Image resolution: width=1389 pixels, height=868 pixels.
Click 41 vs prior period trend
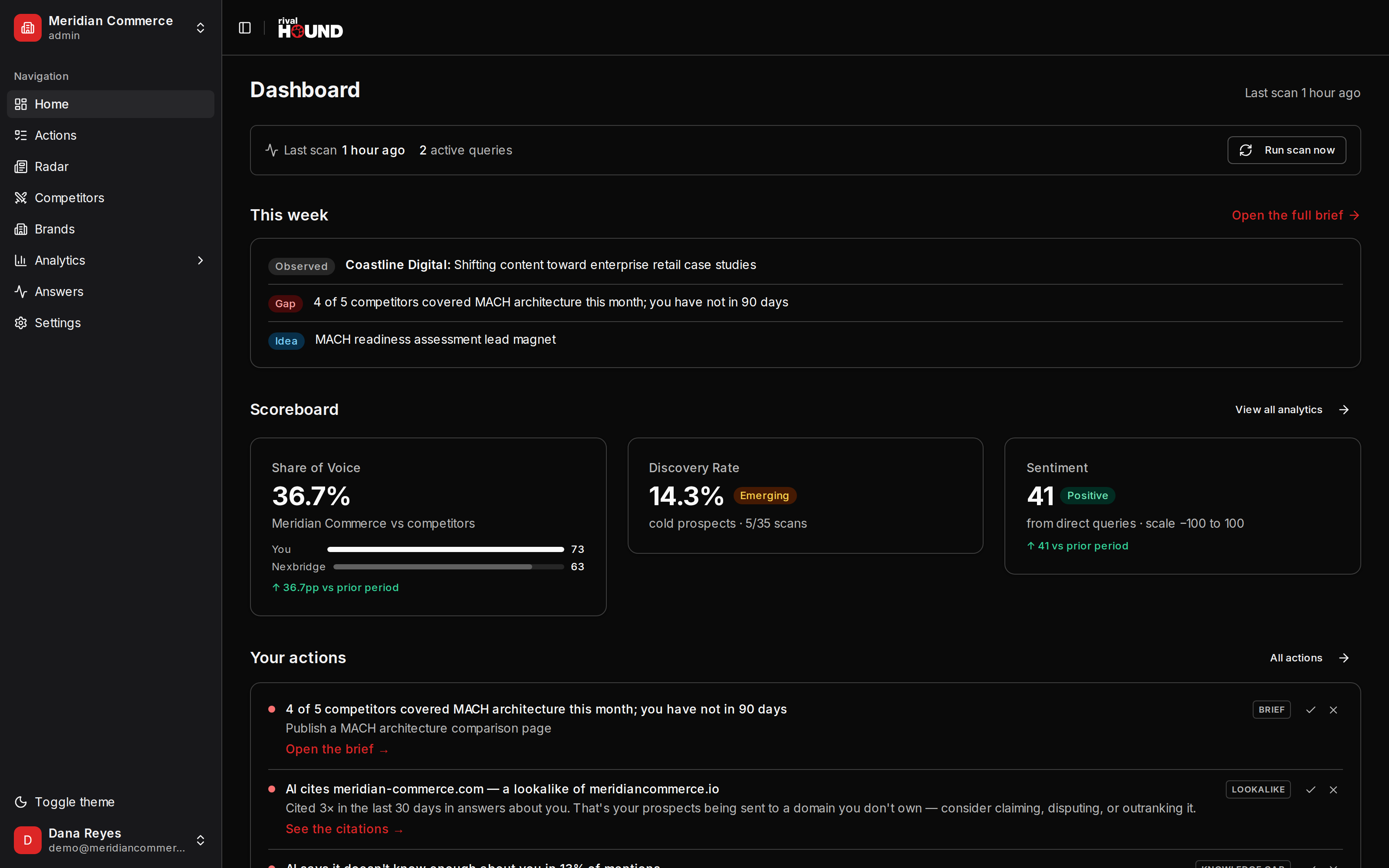tap(1077, 546)
